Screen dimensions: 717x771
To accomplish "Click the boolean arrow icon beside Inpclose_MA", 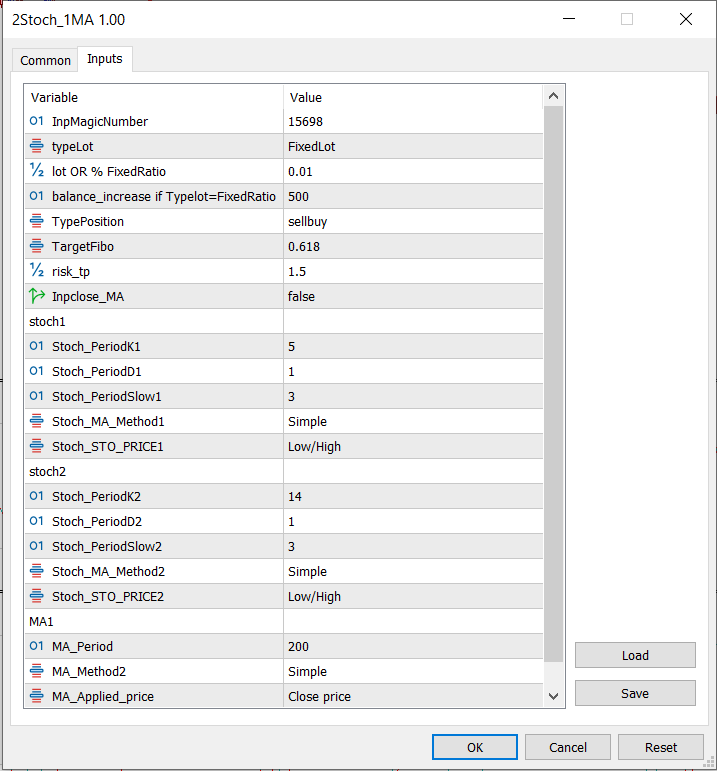I will (x=37, y=296).
